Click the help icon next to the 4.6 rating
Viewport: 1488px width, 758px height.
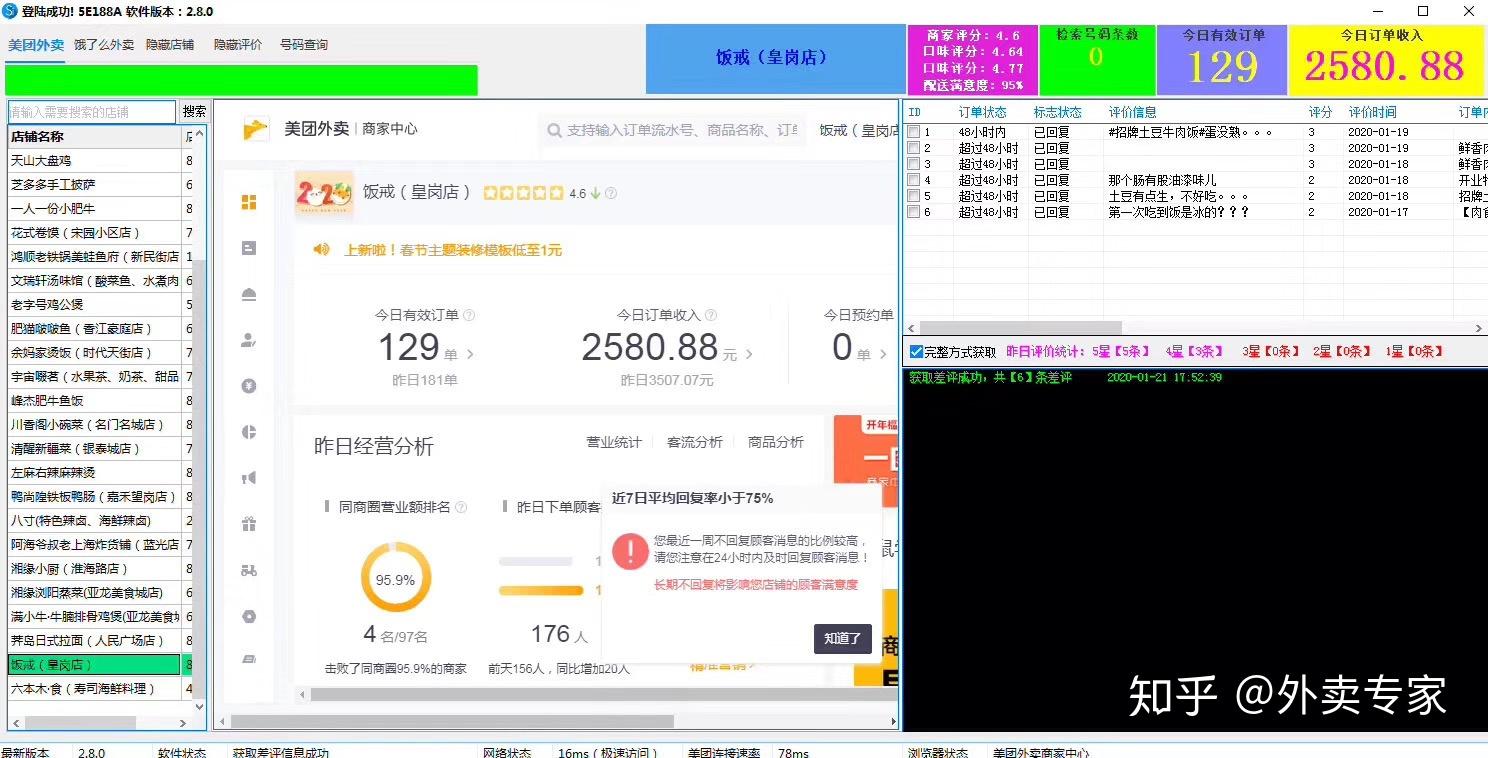[x=611, y=193]
